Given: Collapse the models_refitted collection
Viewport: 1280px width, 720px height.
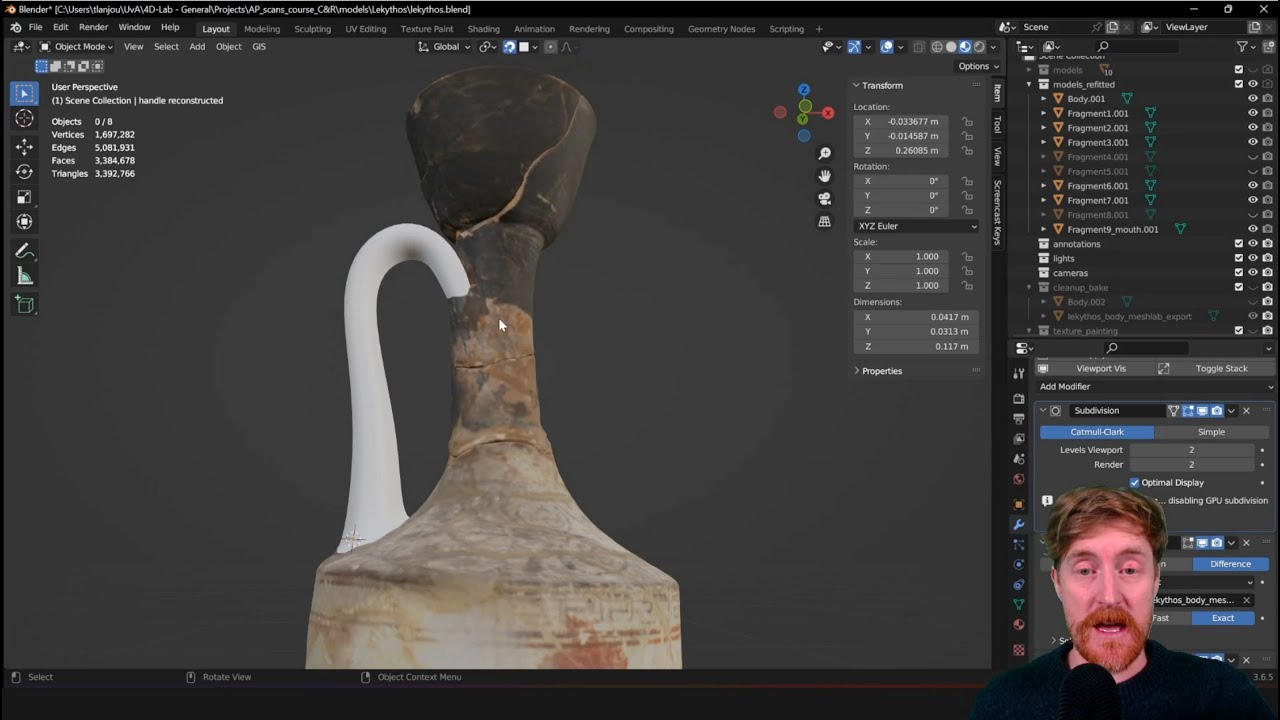Looking at the screenshot, I should coord(1029,85).
